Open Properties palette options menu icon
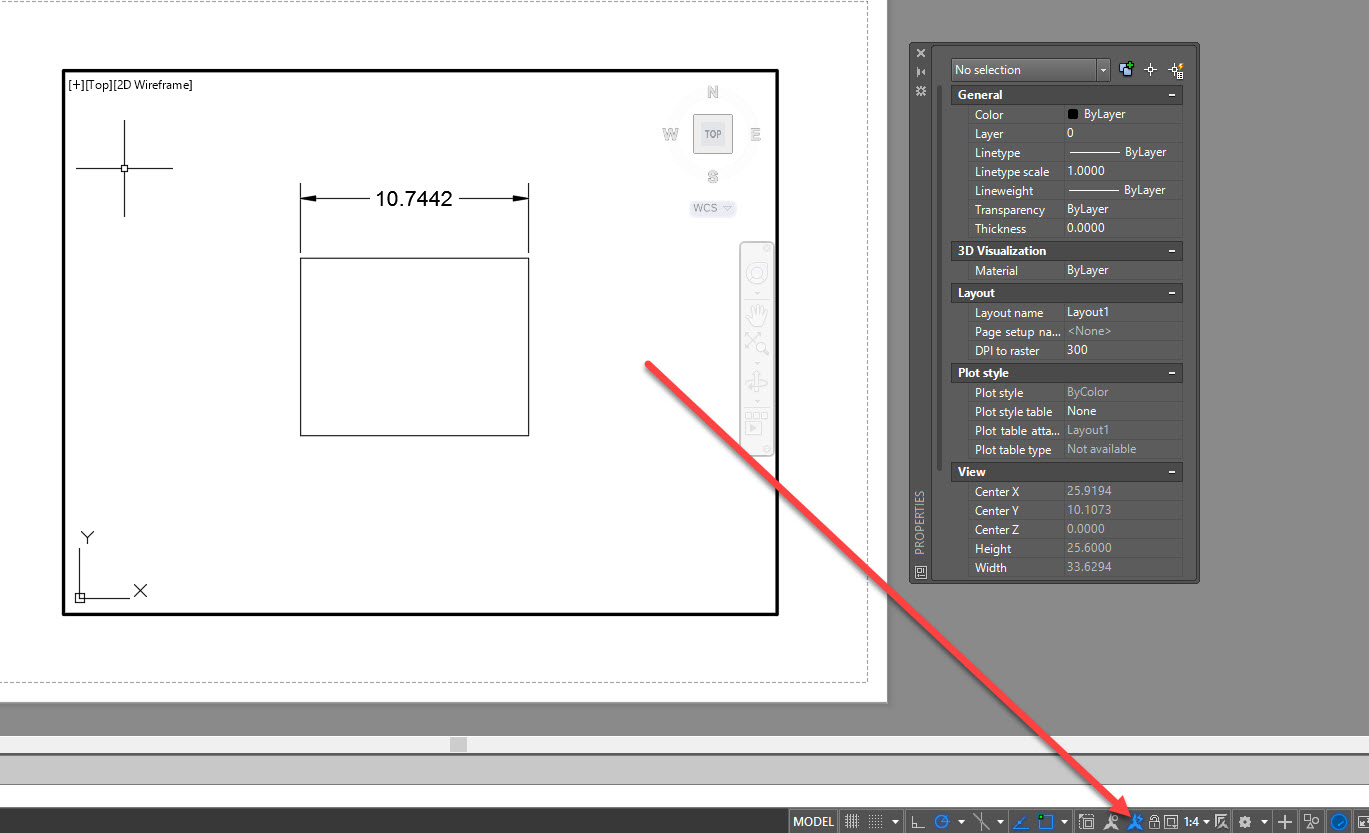This screenshot has height=833, width=1369. click(921, 91)
